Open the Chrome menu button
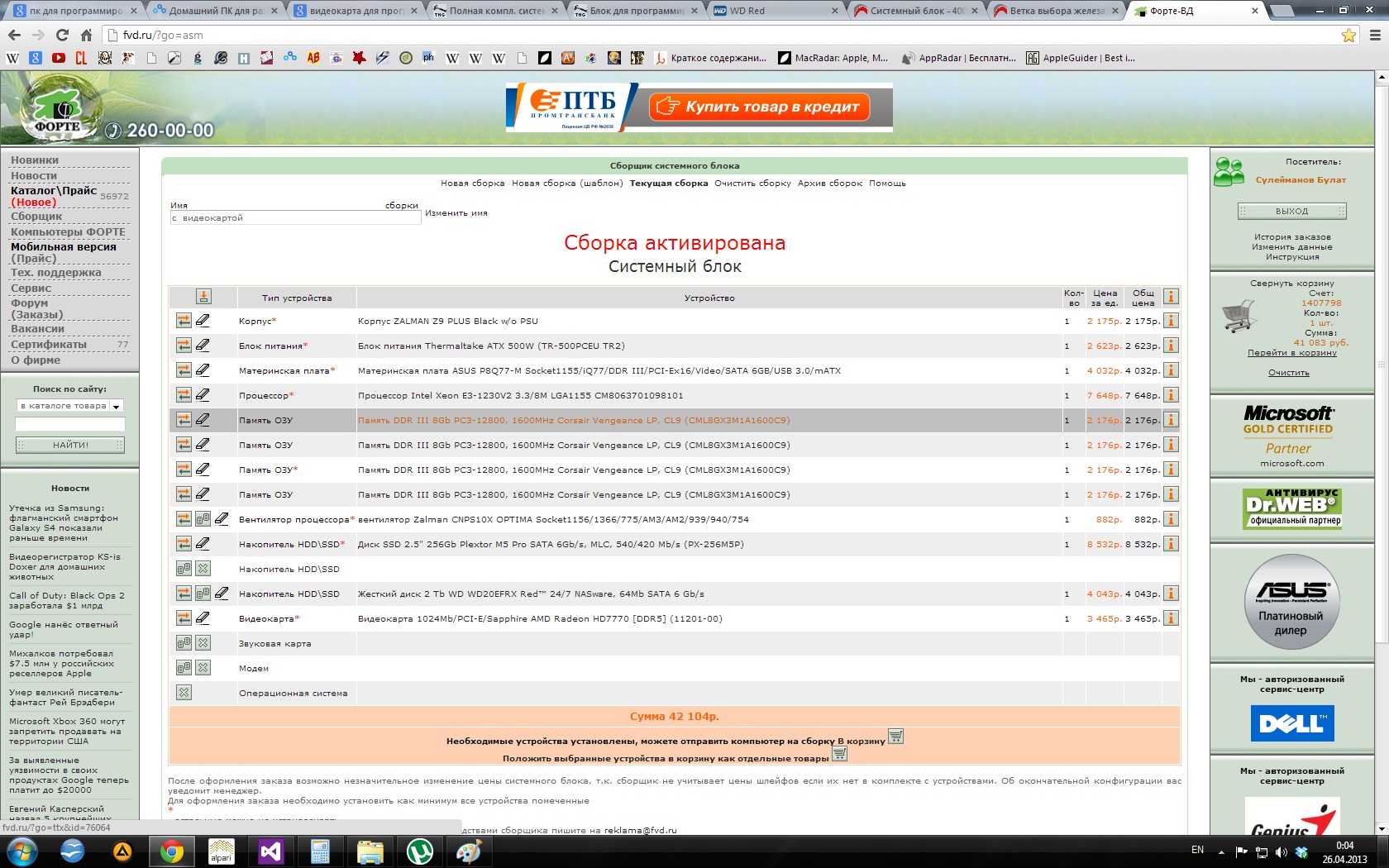This screenshot has height=868, width=1389. [x=1375, y=35]
